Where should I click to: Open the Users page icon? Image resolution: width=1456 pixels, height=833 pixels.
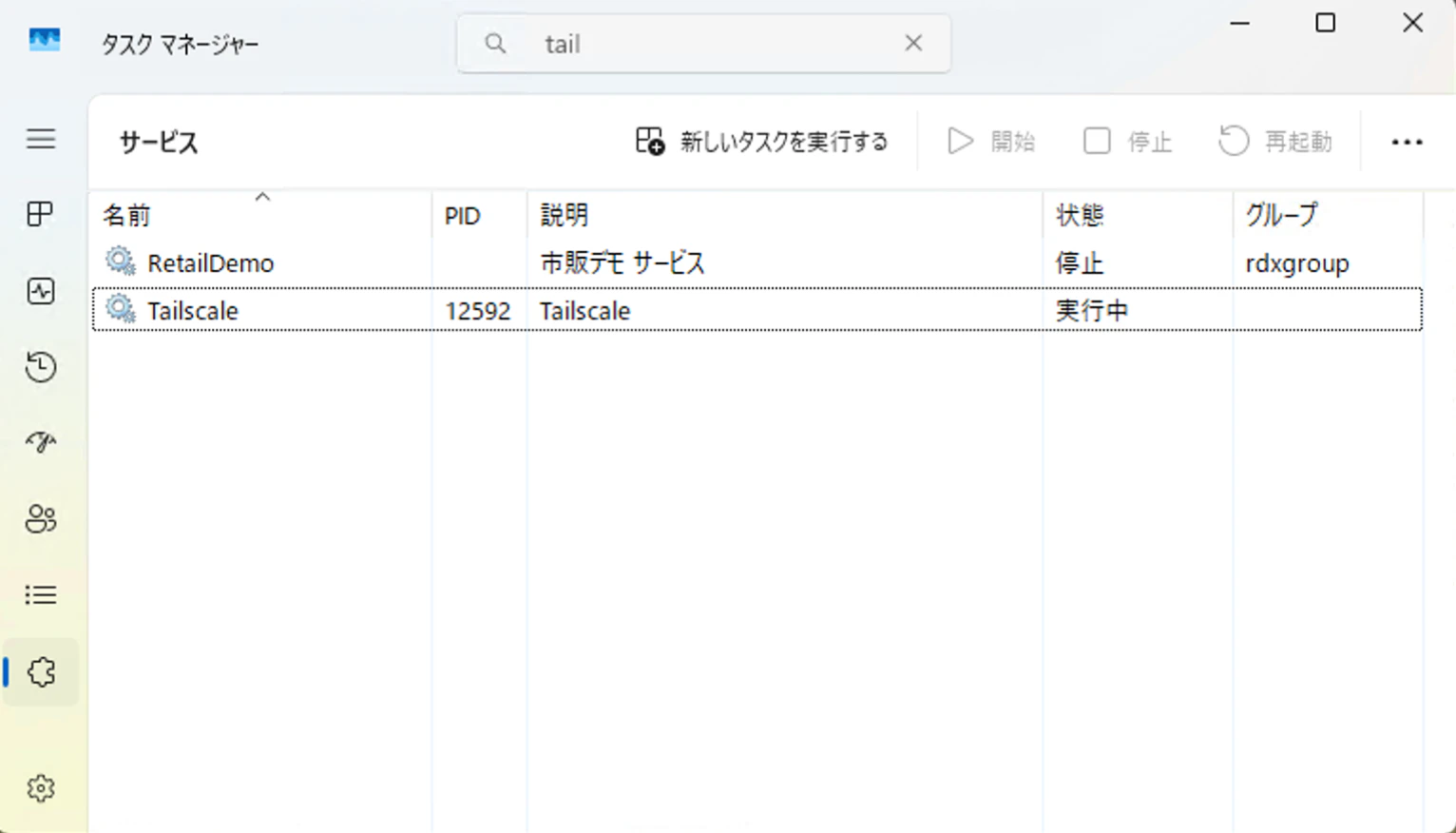(41, 518)
